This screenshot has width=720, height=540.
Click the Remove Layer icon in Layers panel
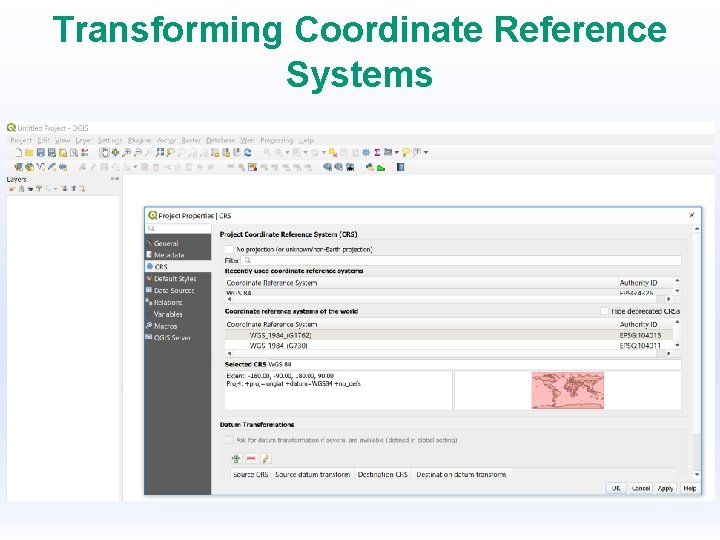pos(82,189)
